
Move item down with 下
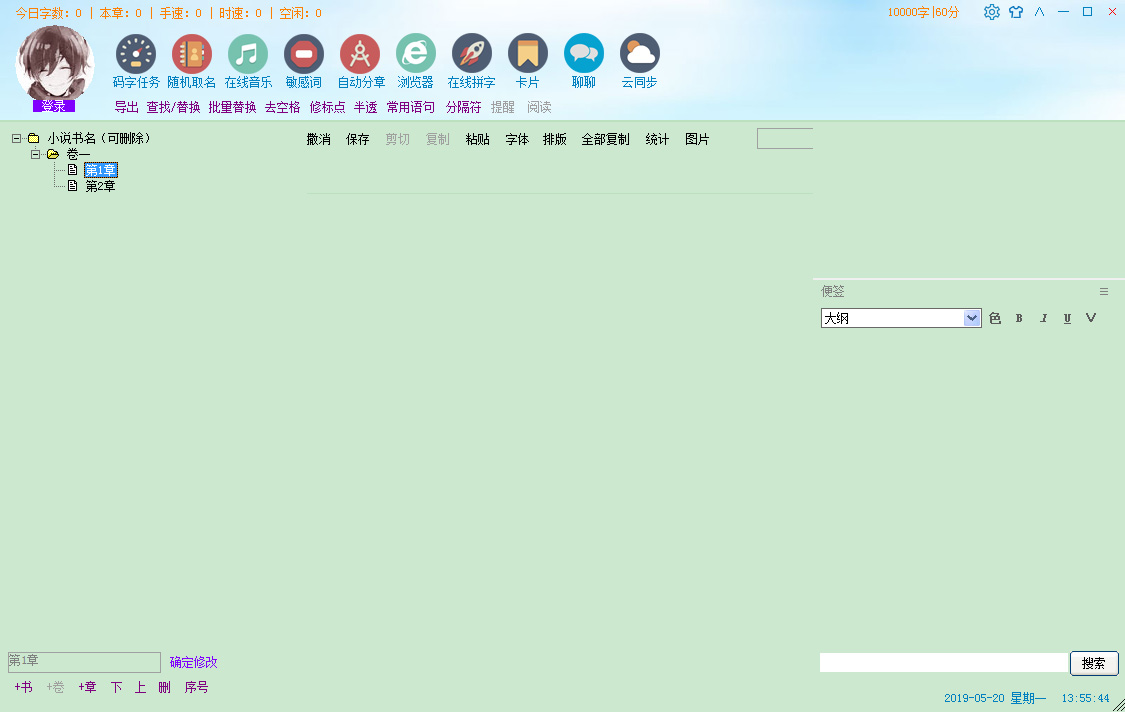click(x=116, y=687)
